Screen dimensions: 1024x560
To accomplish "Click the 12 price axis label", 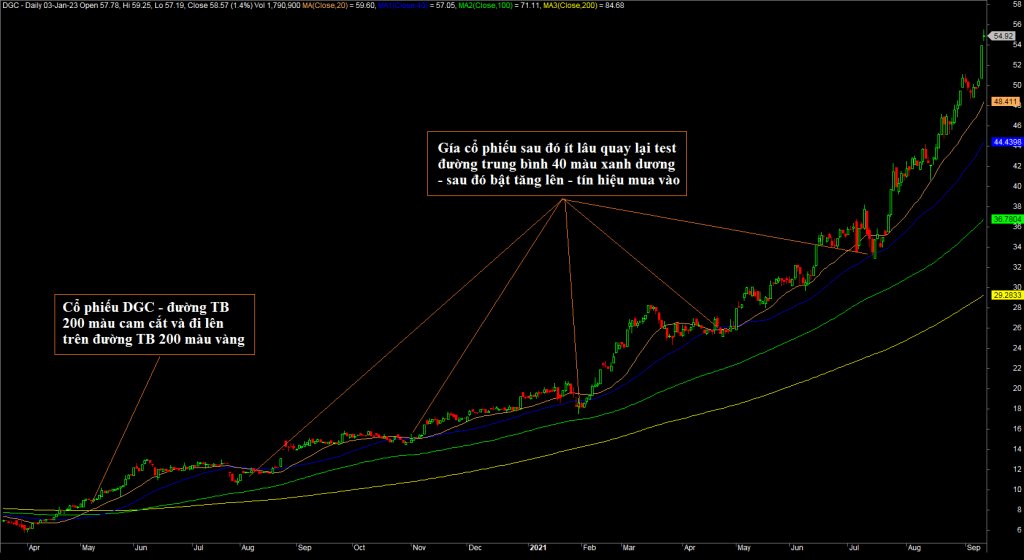I will point(1017,469).
